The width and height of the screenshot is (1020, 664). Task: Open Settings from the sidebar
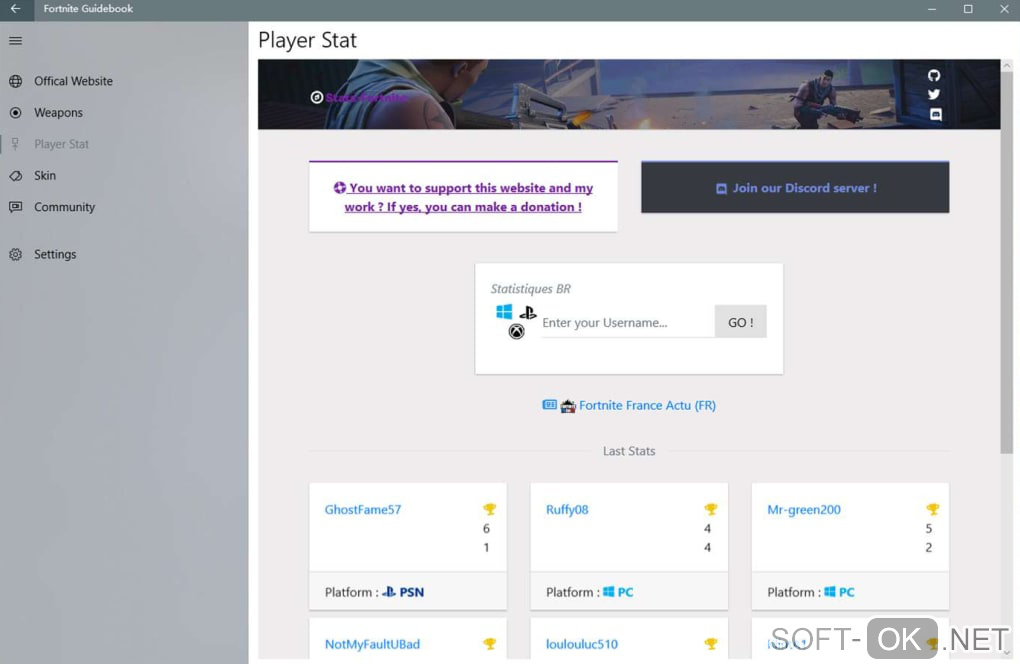pos(55,254)
